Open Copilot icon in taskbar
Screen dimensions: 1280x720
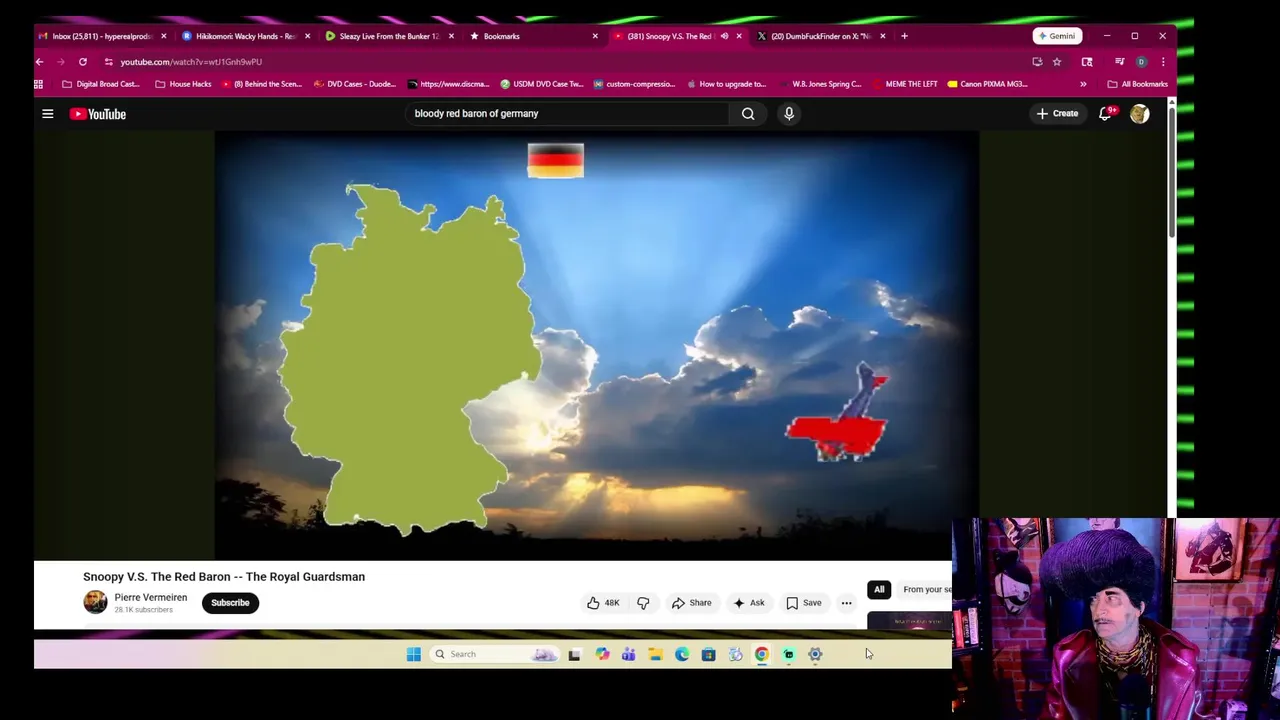point(602,654)
